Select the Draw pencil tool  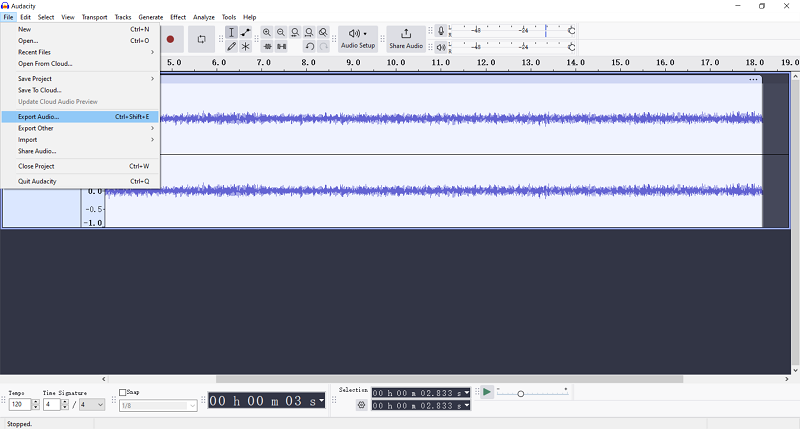pos(231,46)
